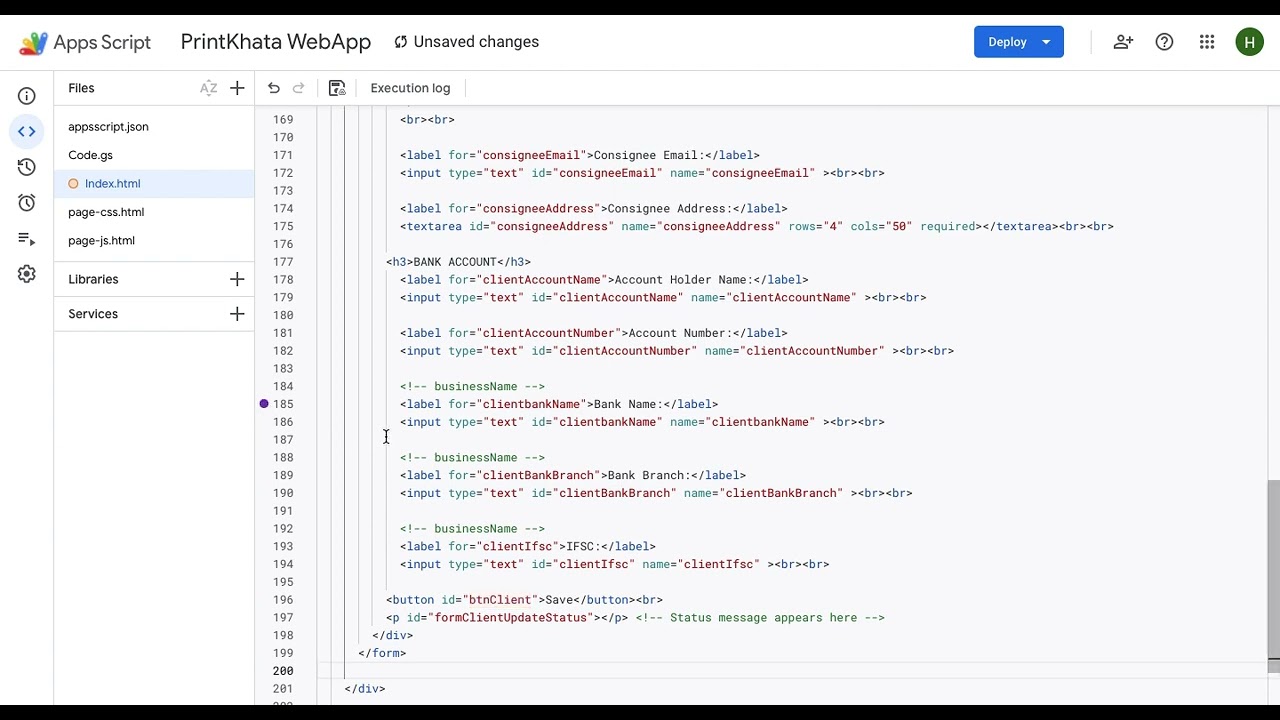Select the Editor icon in sidebar

(27, 131)
